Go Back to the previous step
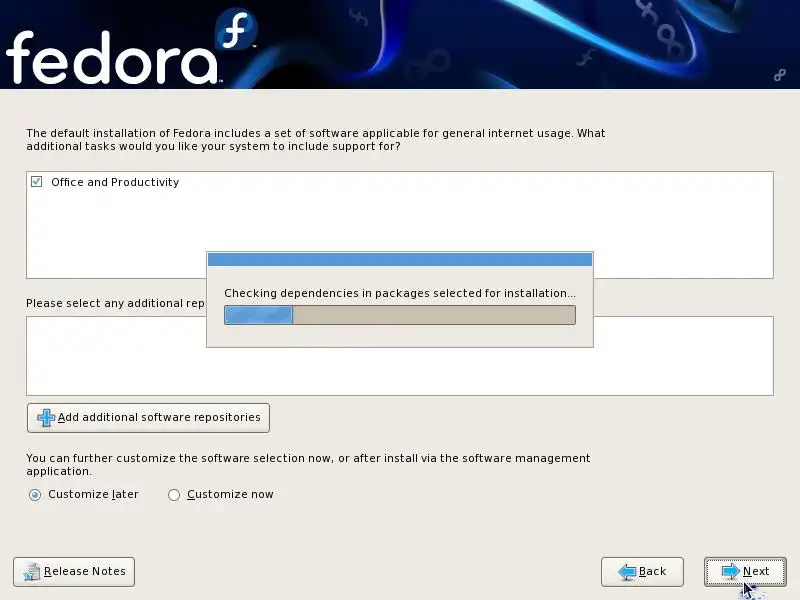 coord(642,571)
